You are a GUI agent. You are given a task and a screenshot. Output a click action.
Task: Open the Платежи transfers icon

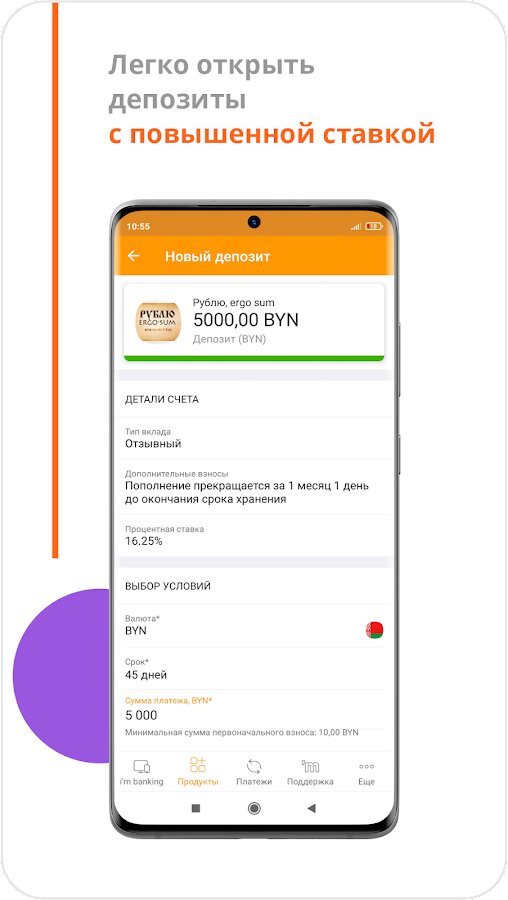click(x=254, y=766)
